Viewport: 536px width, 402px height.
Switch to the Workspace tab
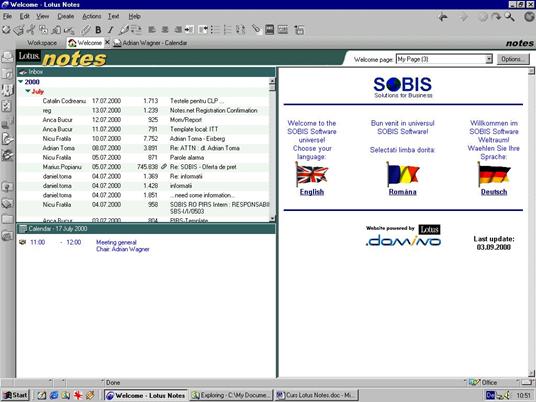point(42,43)
